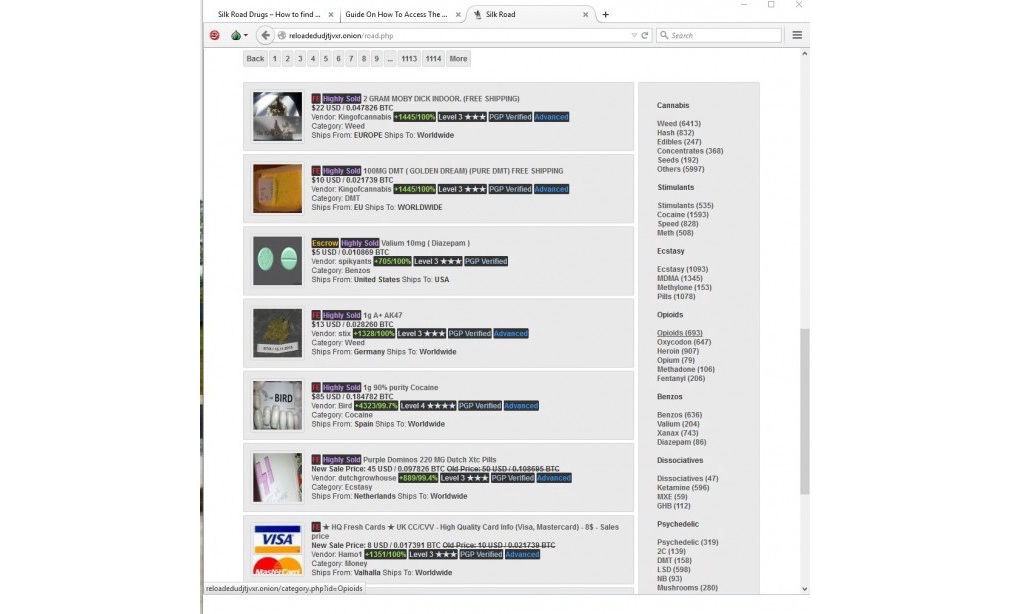1010x614 pixels.
Task: Click the scrollbar up arrow
Action: (x=805, y=54)
